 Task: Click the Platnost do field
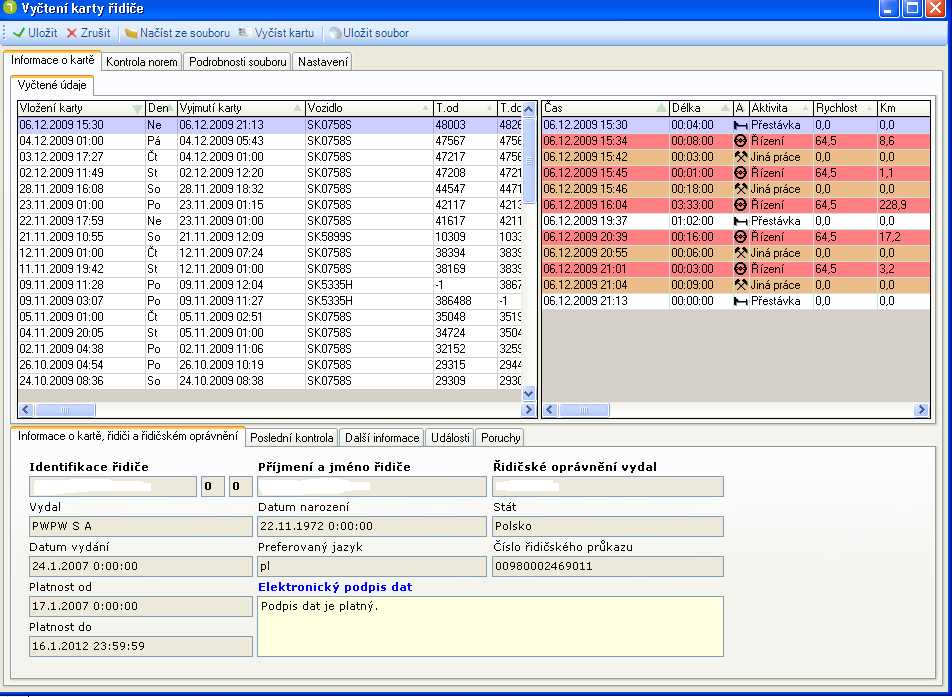coord(141,647)
